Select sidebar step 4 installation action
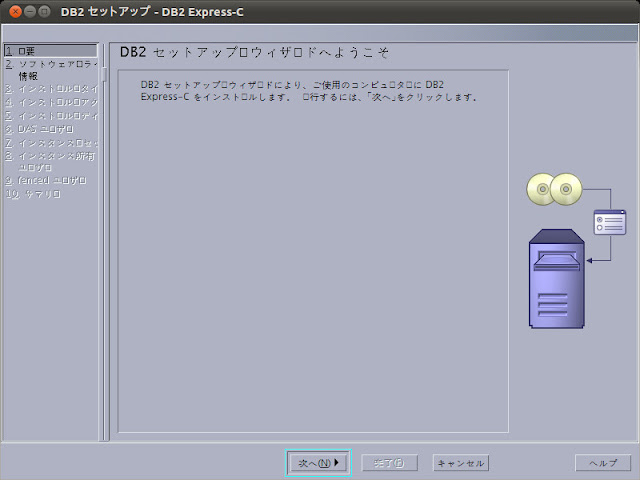640x480 pixels. click(51, 102)
